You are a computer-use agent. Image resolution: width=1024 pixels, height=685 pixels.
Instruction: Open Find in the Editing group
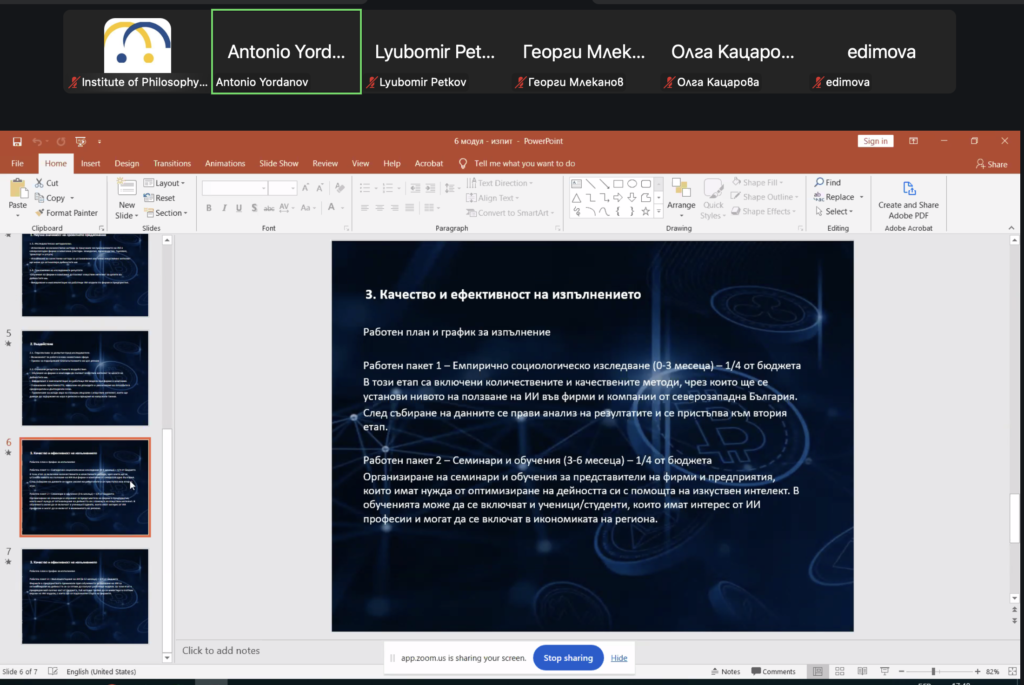pyautogui.click(x=827, y=182)
